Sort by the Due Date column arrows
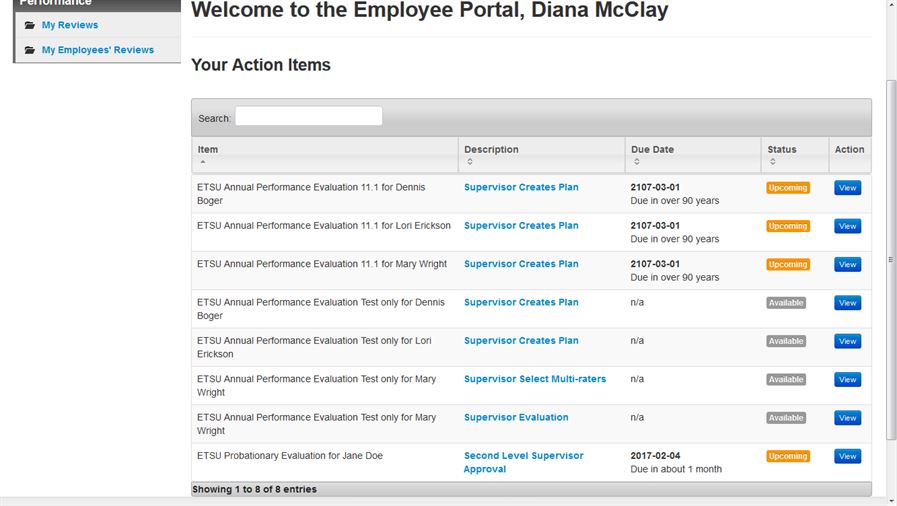Viewport: 897px width, 506px height. pyautogui.click(x=636, y=161)
